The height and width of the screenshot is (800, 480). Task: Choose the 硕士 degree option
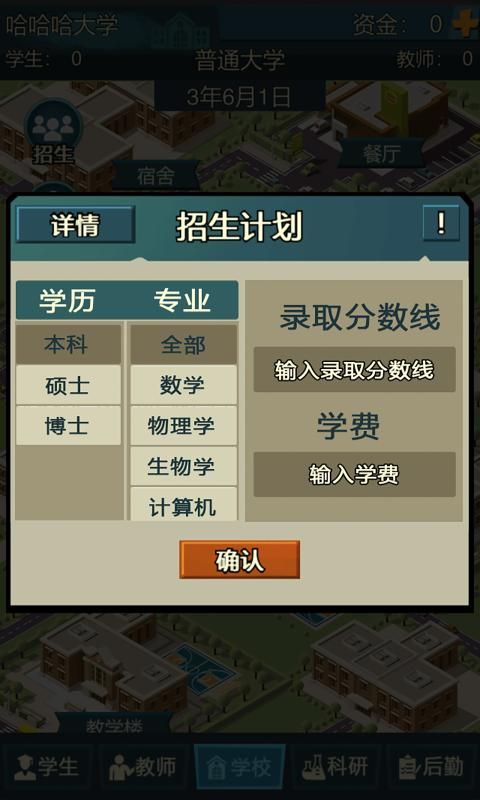click(x=68, y=385)
